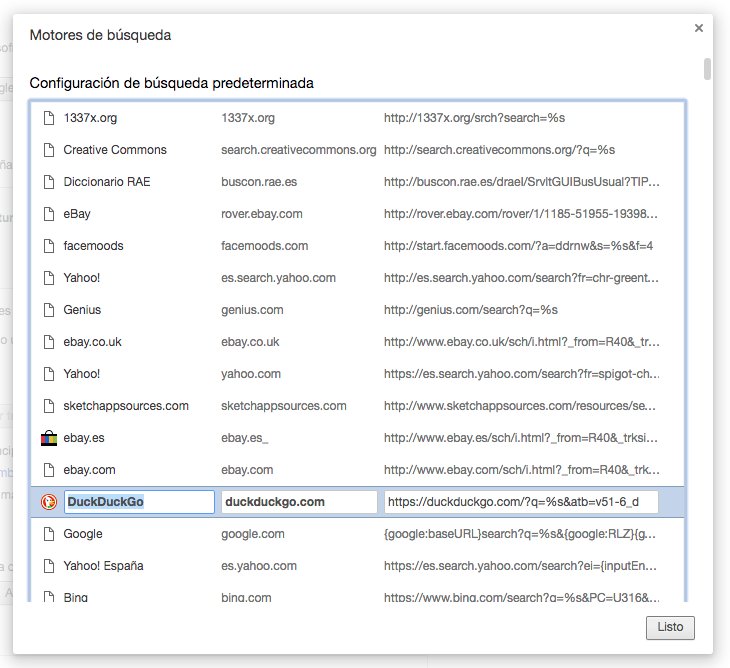The width and height of the screenshot is (730, 668).
Task: Click the facemoods.com keyword
Action: (264, 246)
